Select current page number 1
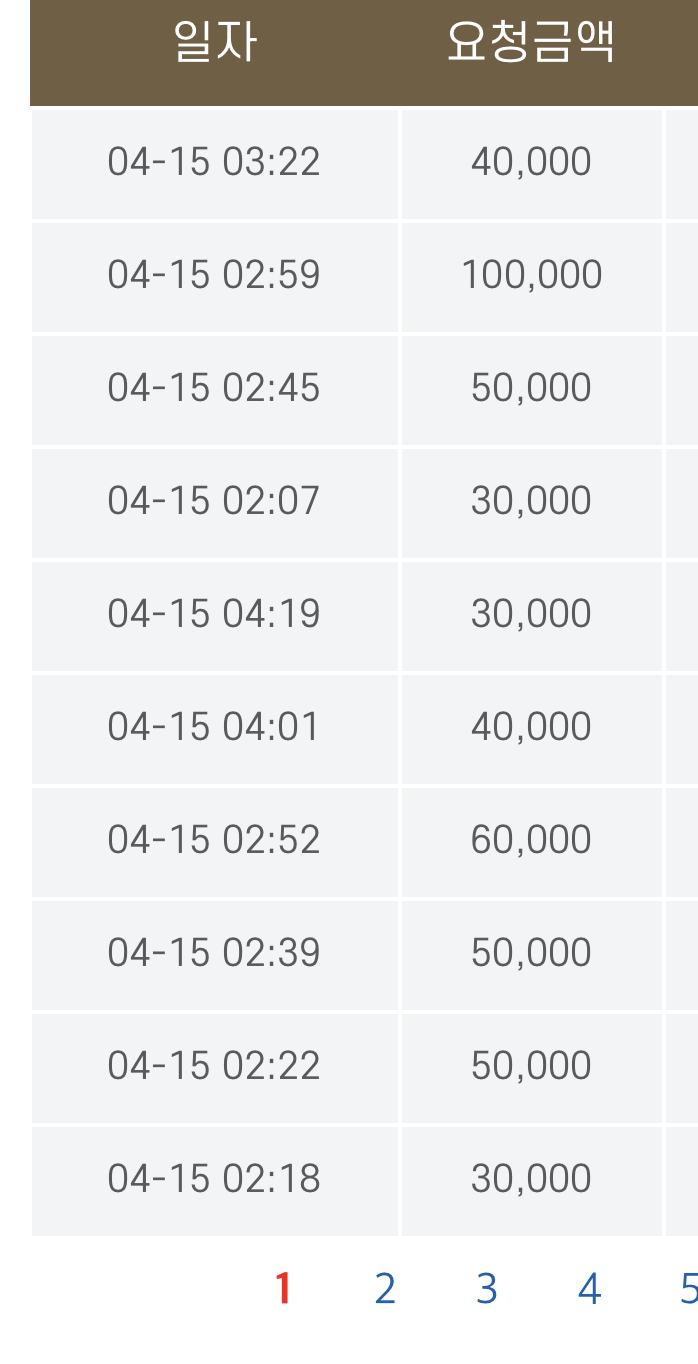Screen dimensions: 698x1364 [x=283, y=1289]
